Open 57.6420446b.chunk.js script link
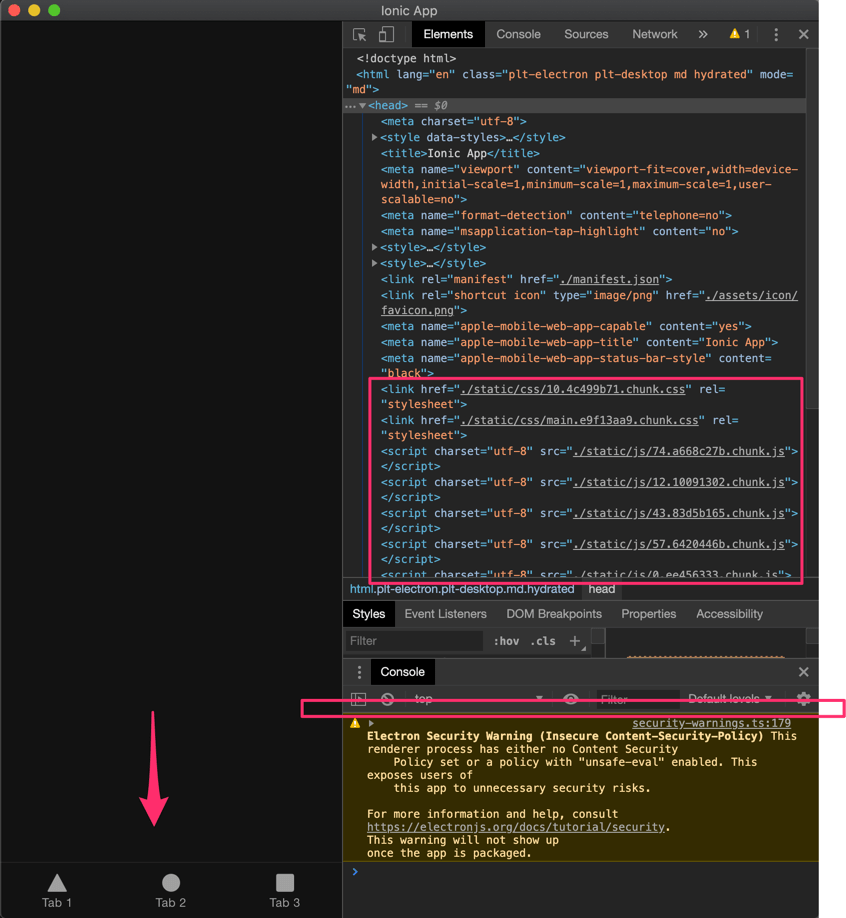Image resolution: width=846 pixels, height=918 pixels. pos(679,544)
